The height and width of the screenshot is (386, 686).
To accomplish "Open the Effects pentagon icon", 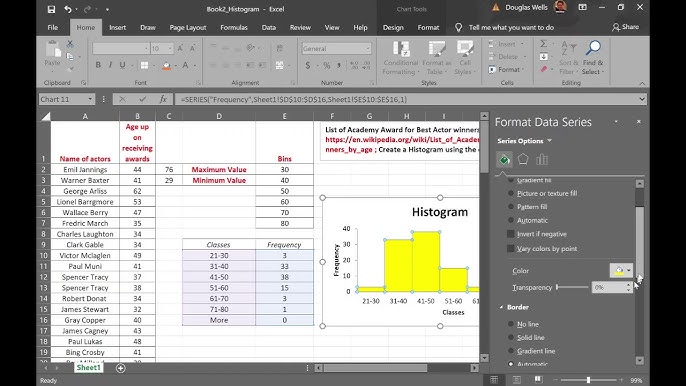I will point(523,159).
